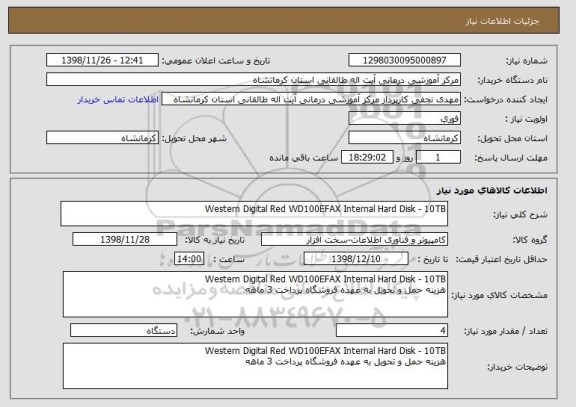Select the اولویت نیاز field showing فوری
Viewport: 576px width, 407px height.
(404, 119)
